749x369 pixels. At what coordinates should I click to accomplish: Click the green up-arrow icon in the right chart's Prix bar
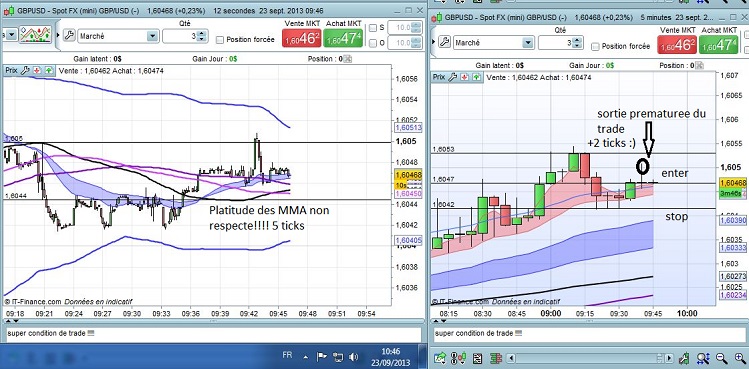point(476,77)
